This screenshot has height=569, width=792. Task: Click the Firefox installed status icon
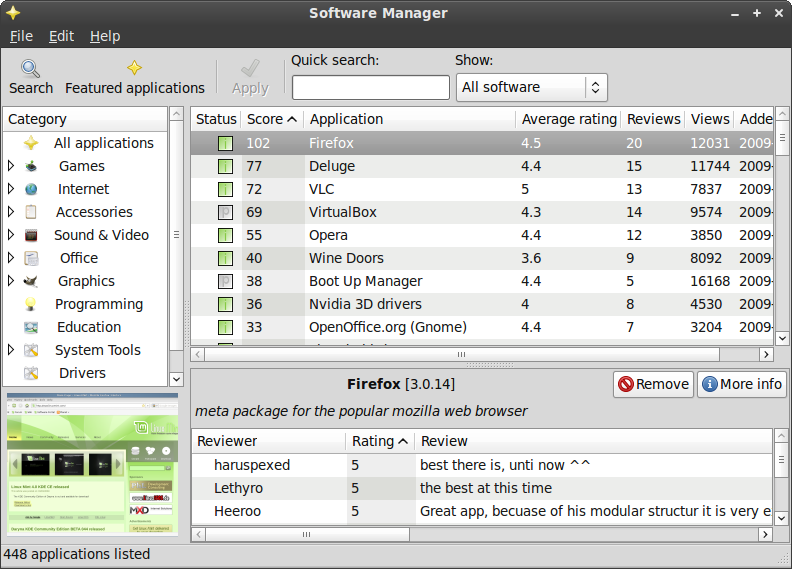tap(225, 143)
